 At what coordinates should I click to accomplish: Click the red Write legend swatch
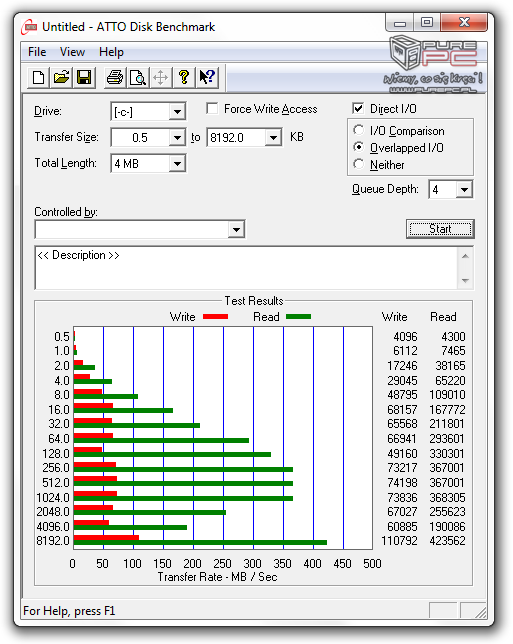point(215,316)
